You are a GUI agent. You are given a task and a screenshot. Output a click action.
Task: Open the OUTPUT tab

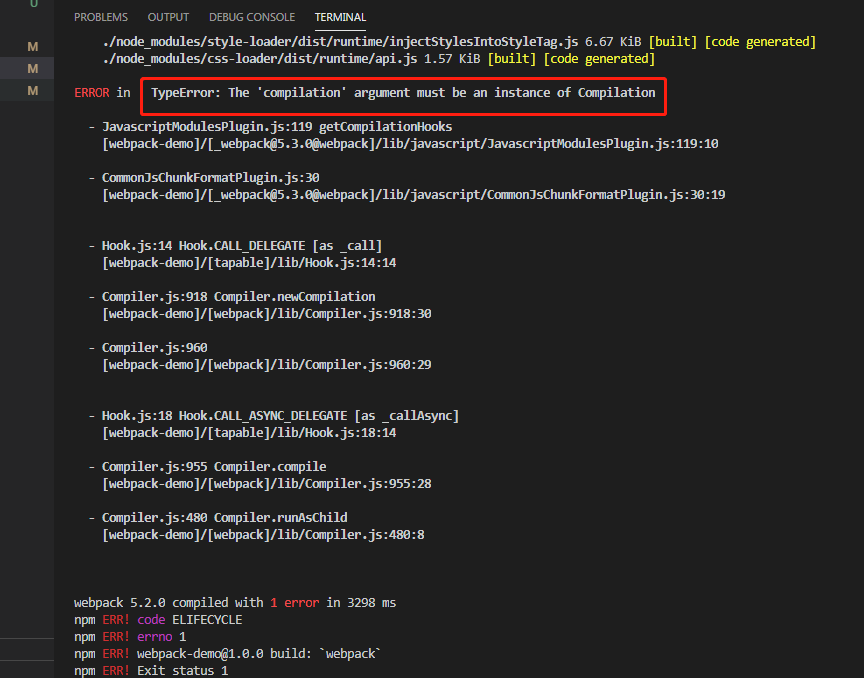pos(168,17)
